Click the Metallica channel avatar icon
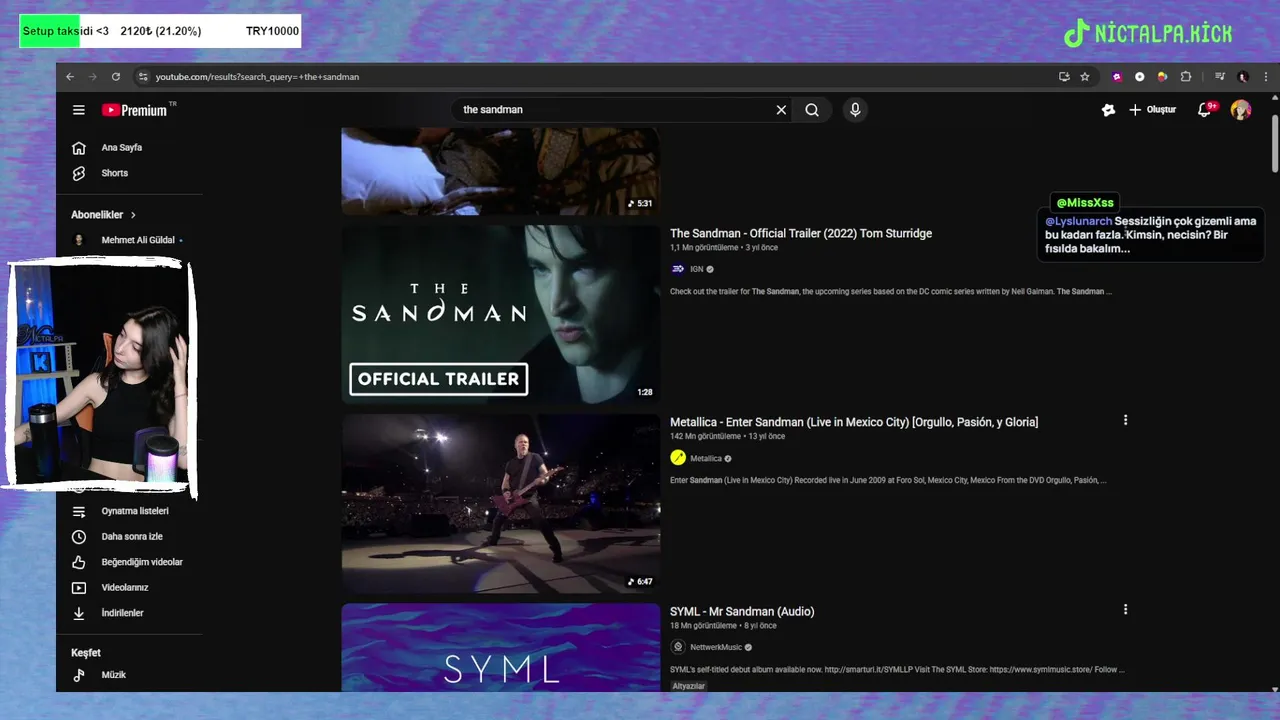The height and width of the screenshot is (720, 1280). pos(678,458)
